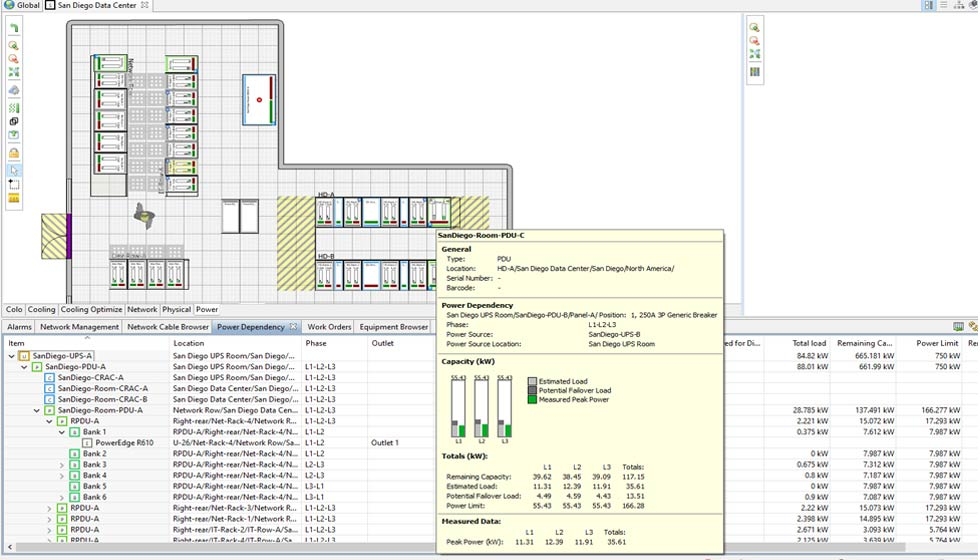Screen dimensions: 980x560
Task: Click zoom in on the floor layout toolbar
Action: [14, 46]
